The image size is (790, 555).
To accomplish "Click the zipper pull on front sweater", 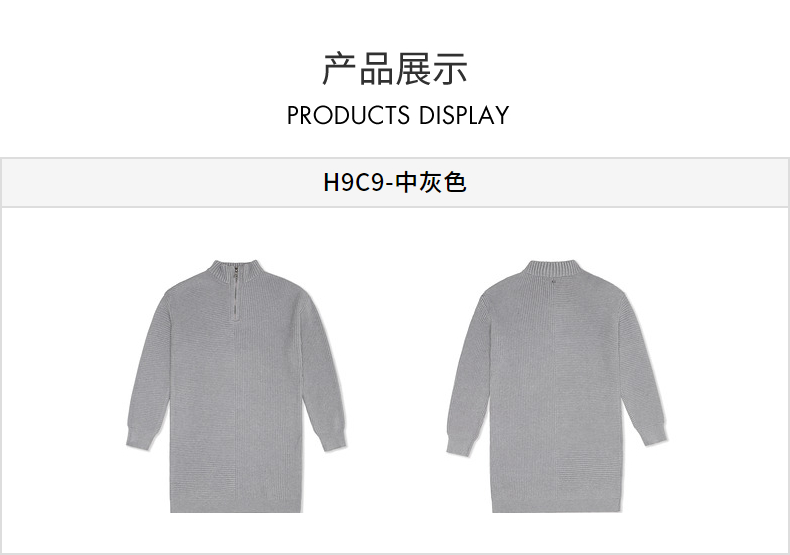I will point(235,274).
